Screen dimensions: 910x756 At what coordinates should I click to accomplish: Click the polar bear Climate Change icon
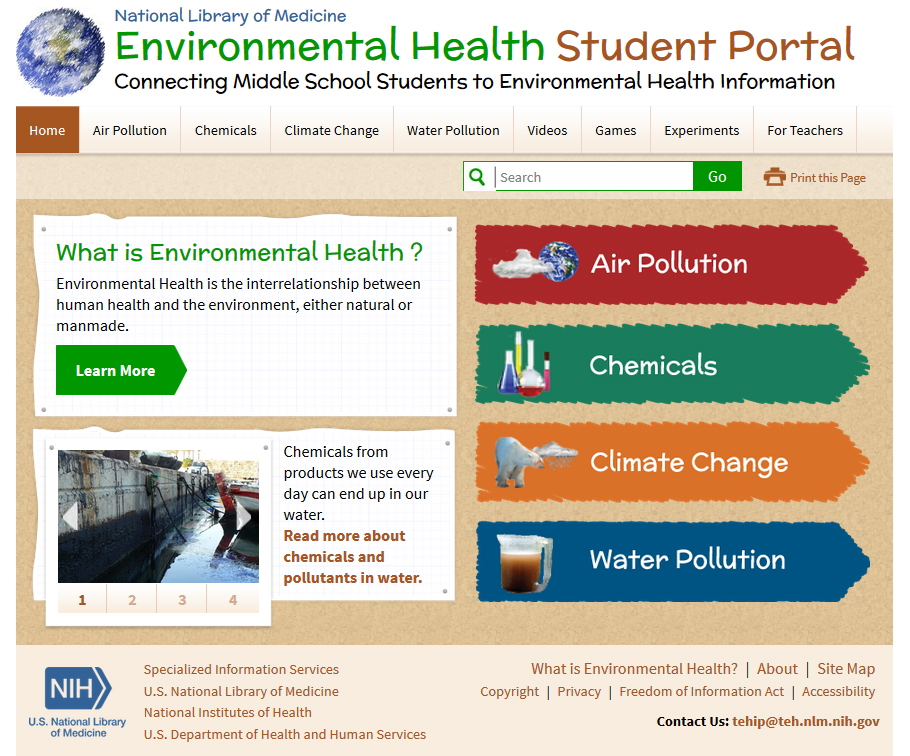tap(536, 461)
